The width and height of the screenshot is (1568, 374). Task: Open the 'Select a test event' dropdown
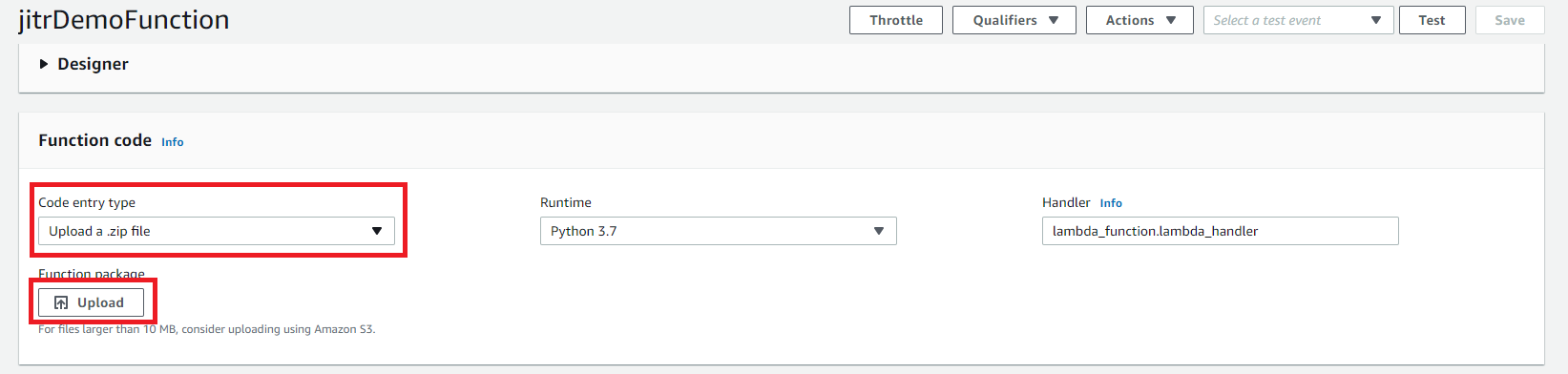1299,20
